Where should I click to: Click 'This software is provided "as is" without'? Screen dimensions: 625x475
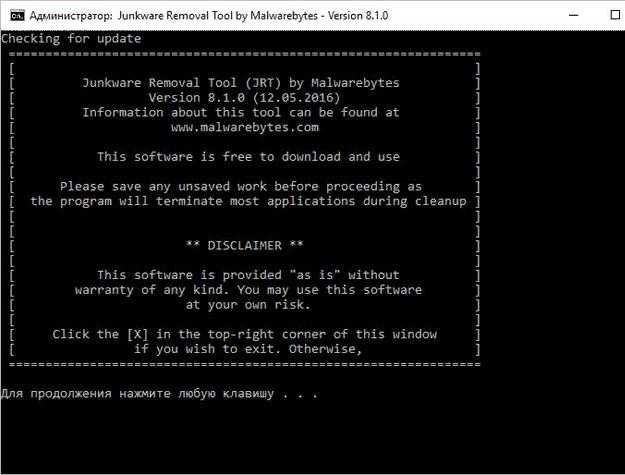pos(248,275)
